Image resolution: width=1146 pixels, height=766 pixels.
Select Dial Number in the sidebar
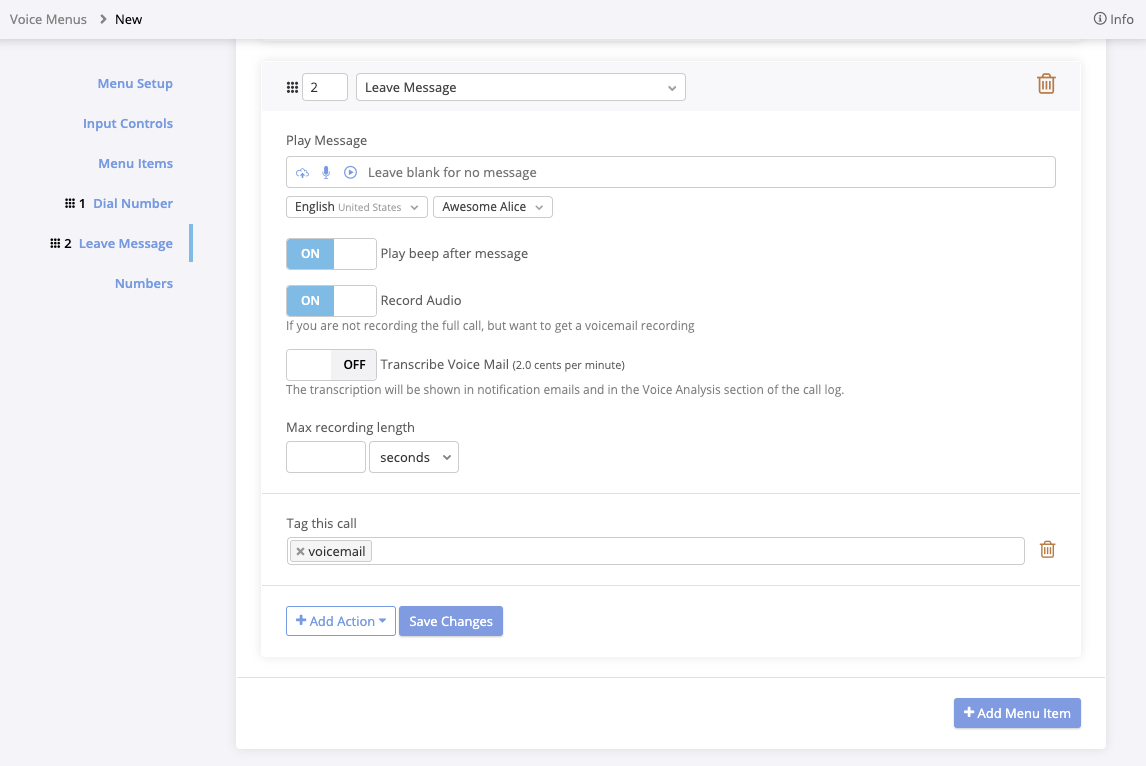click(x=133, y=204)
